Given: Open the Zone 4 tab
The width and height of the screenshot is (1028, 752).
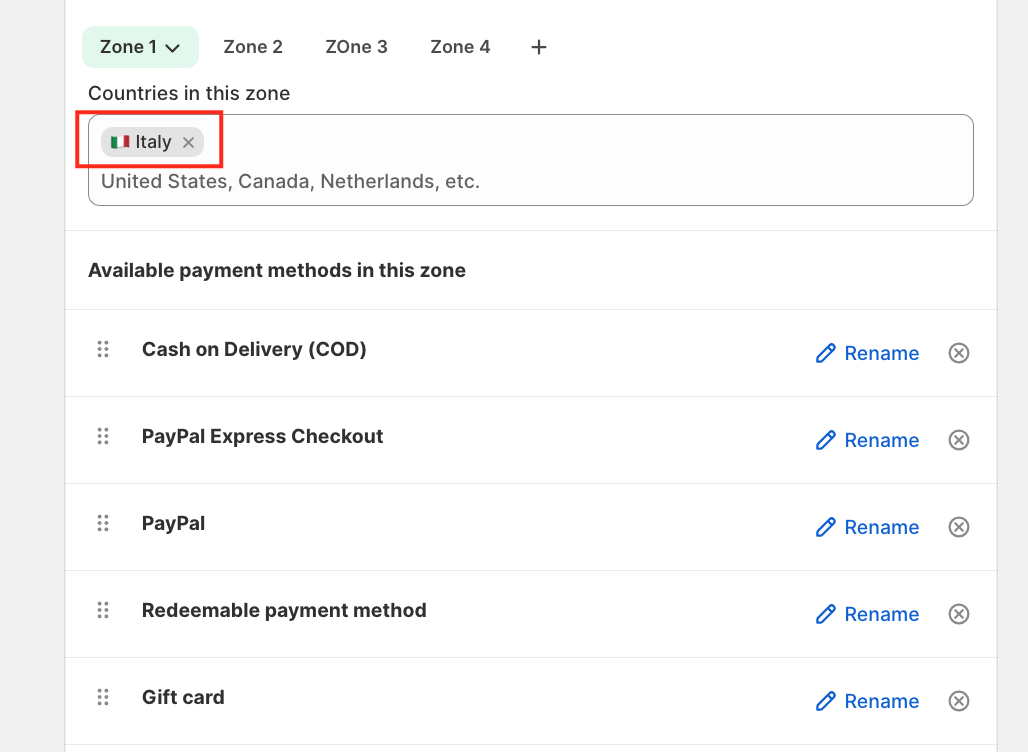Looking at the screenshot, I should [460, 47].
